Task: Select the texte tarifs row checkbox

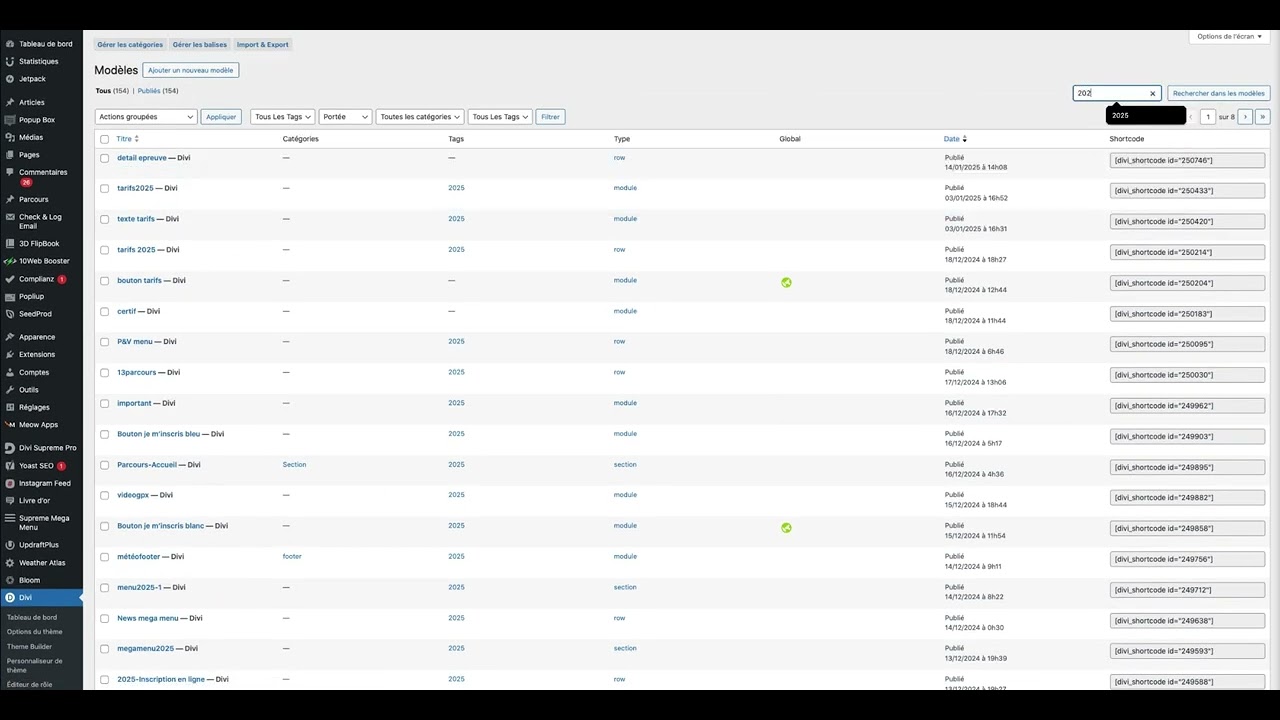Action: 104,219
